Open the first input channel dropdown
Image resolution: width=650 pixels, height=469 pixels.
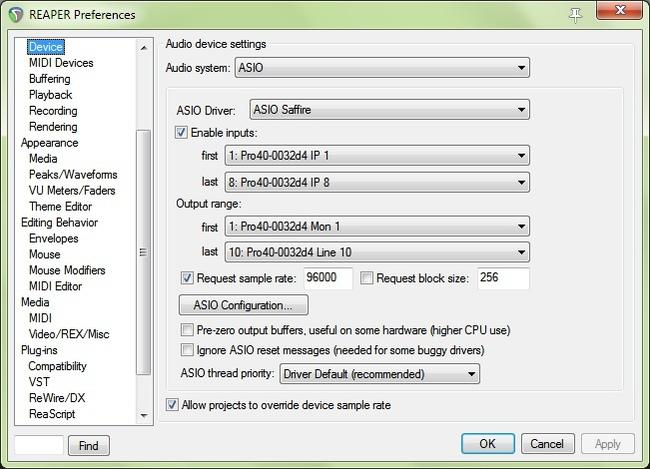[376, 156]
